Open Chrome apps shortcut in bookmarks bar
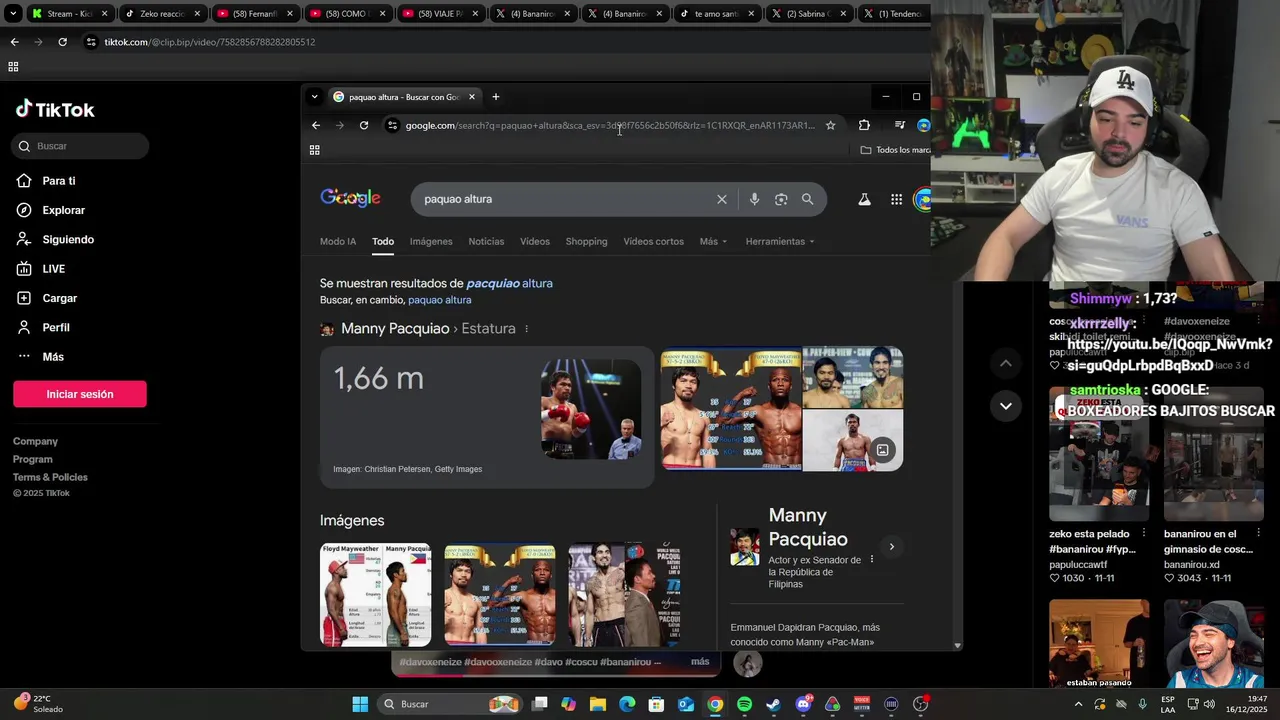Image resolution: width=1280 pixels, height=720 pixels. pos(314,150)
